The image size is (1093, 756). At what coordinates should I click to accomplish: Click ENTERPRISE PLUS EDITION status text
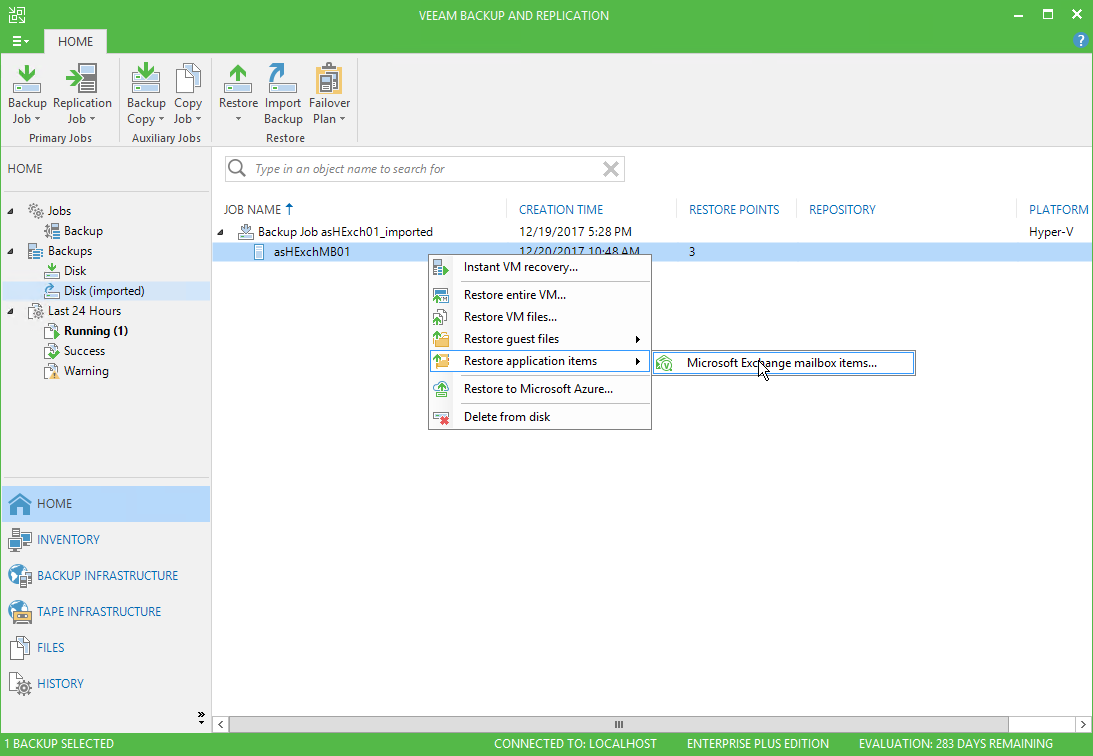coord(758,743)
